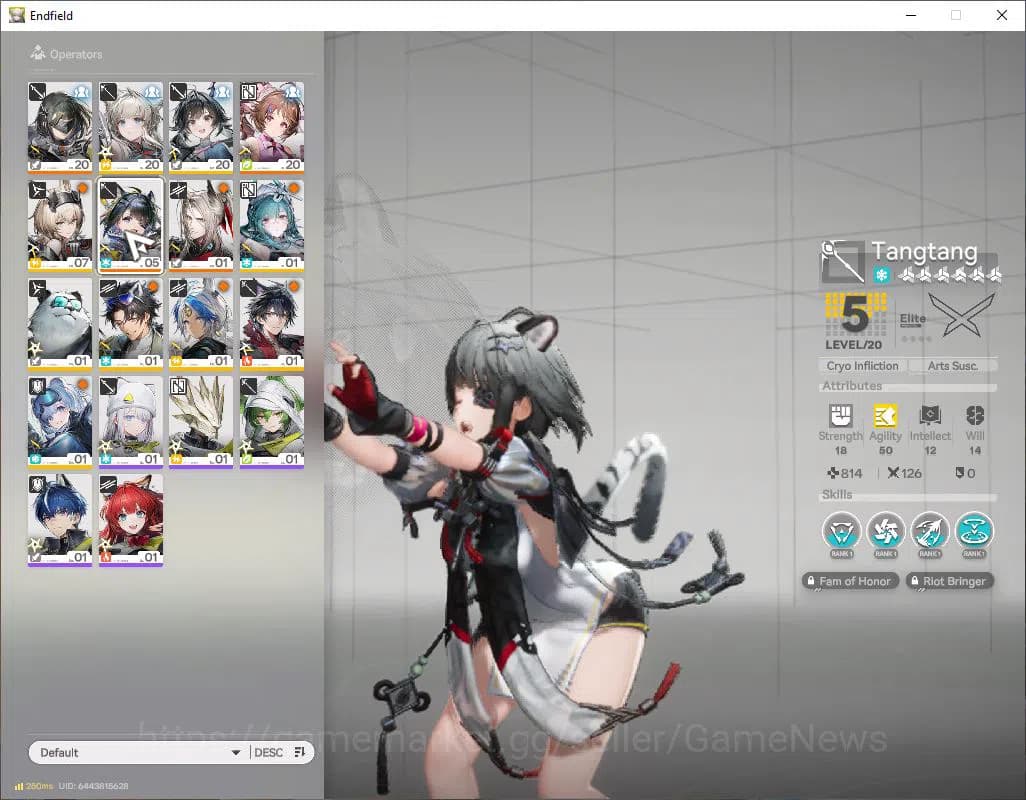Click Tangtang's weapon class icon
The width and height of the screenshot is (1026, 800).
pos(843,261)
